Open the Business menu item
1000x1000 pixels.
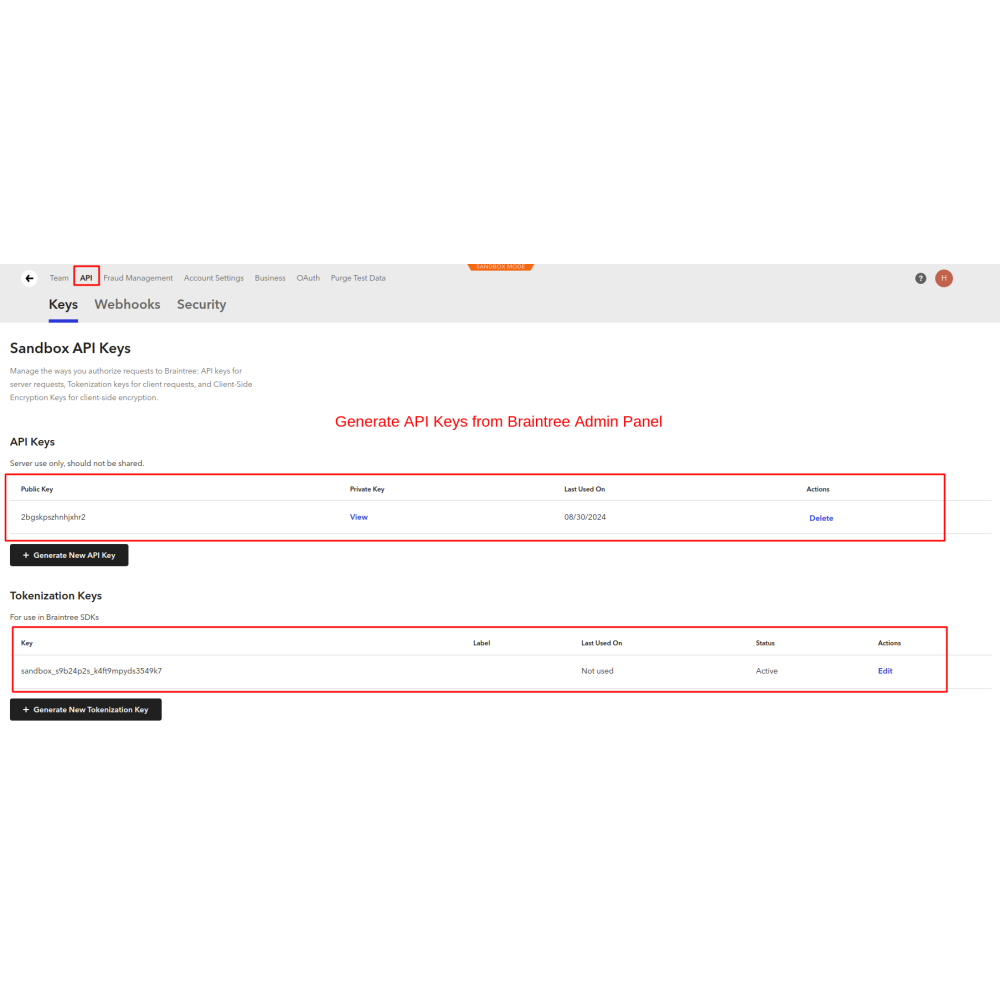[x=270, y=278]
